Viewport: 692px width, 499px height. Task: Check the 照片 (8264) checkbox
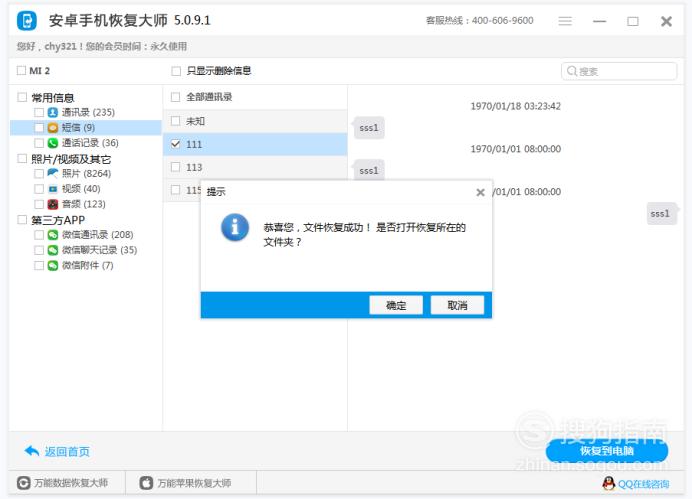39,173
